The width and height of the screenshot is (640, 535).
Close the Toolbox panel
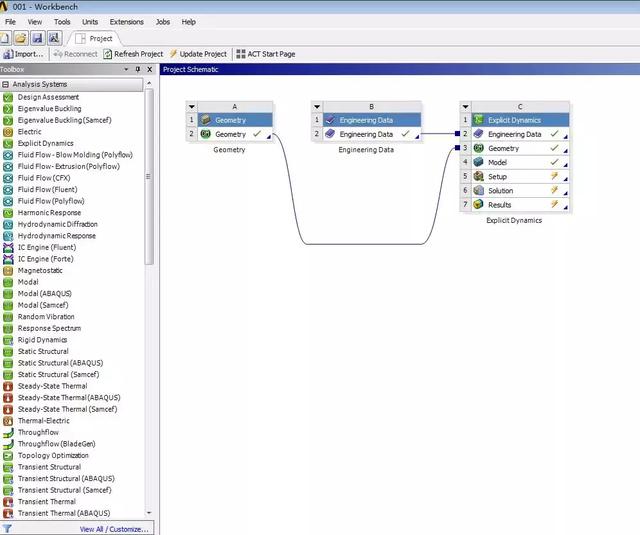(150, 69)
